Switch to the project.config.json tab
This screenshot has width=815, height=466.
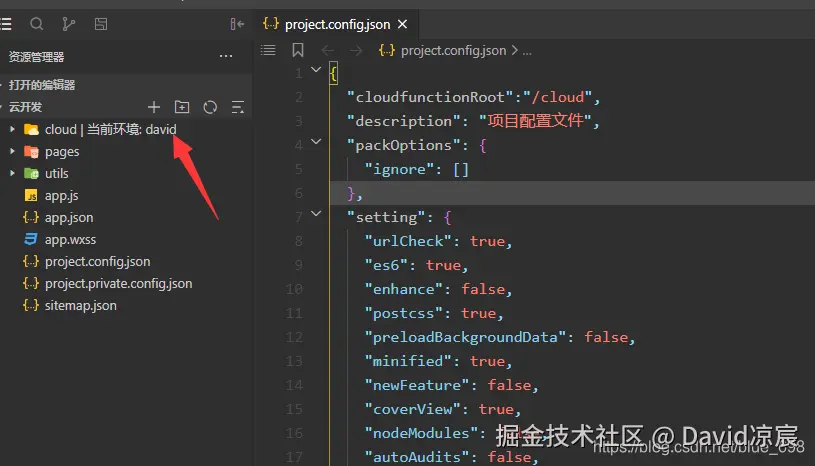335,24
